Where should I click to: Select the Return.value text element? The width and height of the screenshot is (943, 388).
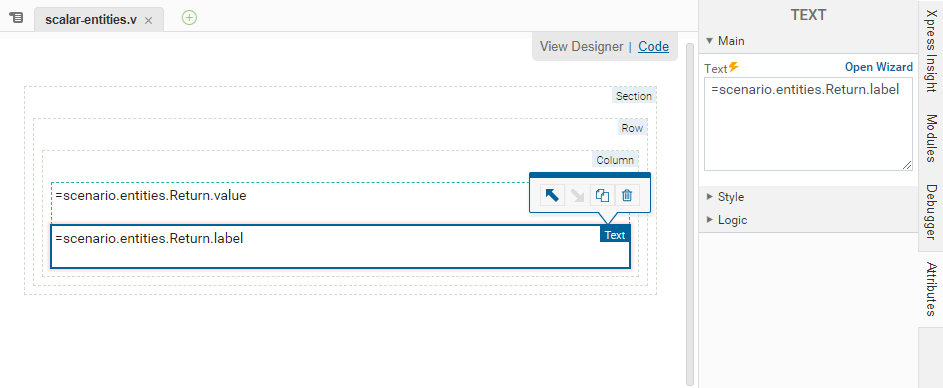pos(151,196)
